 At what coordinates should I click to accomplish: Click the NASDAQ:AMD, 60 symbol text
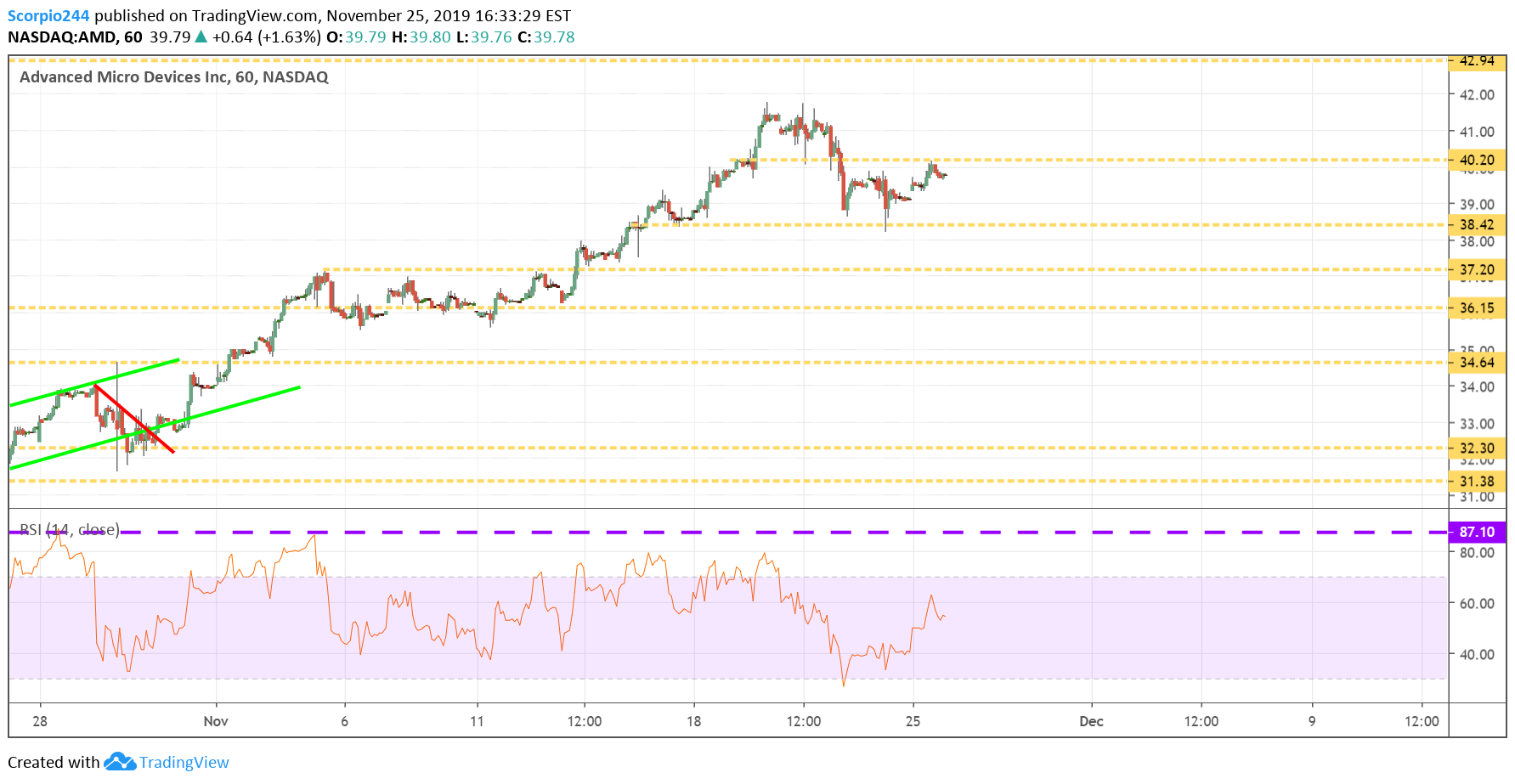(x=75, y=37)
